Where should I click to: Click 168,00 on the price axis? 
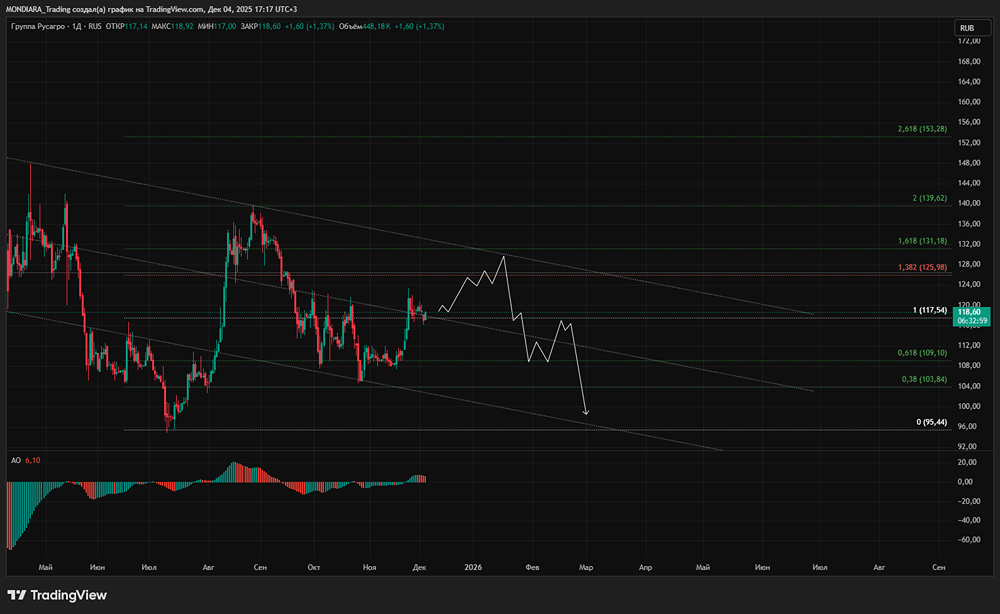(x=969, y=61)
